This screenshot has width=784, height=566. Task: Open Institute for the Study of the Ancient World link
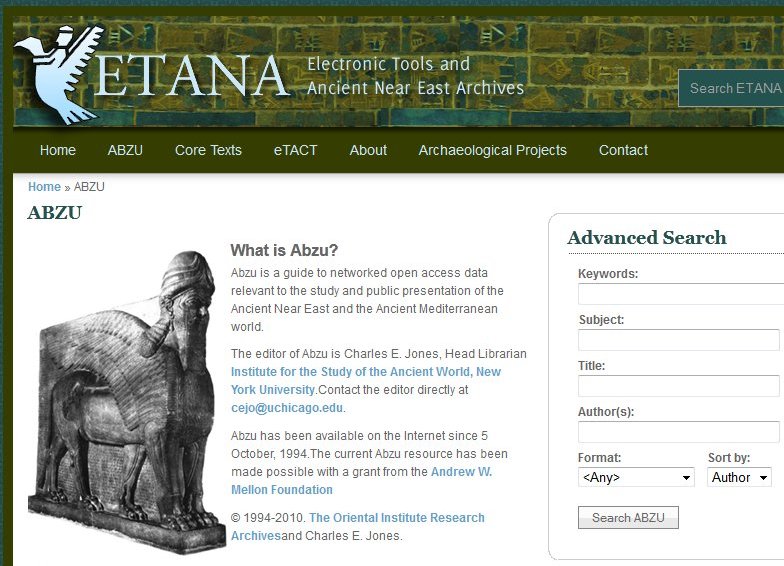click(366, 380)
